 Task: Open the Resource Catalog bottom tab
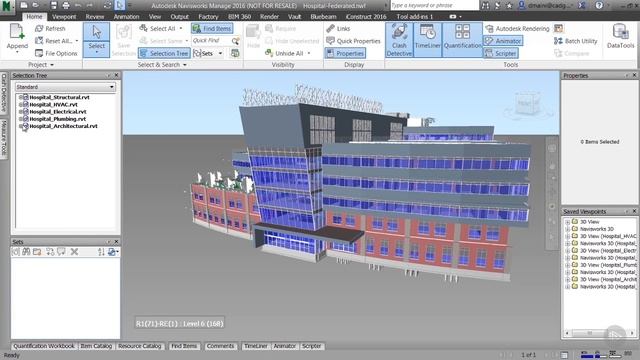click(140, 346)
